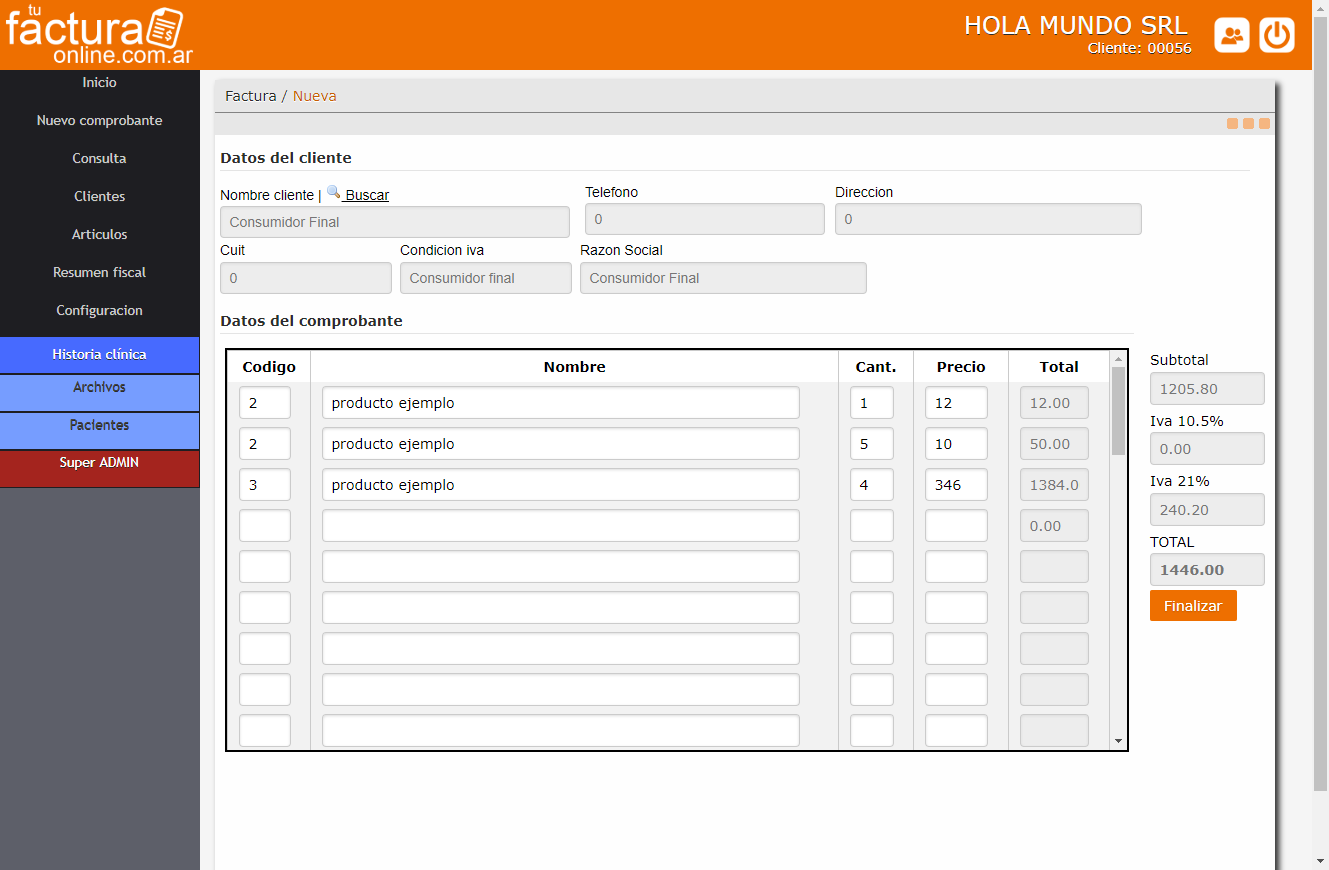Image resolution: width=1329 pixels, height=870 pixels.
Task: Focus the Precio field containing 346
Action: click(956, 485)
